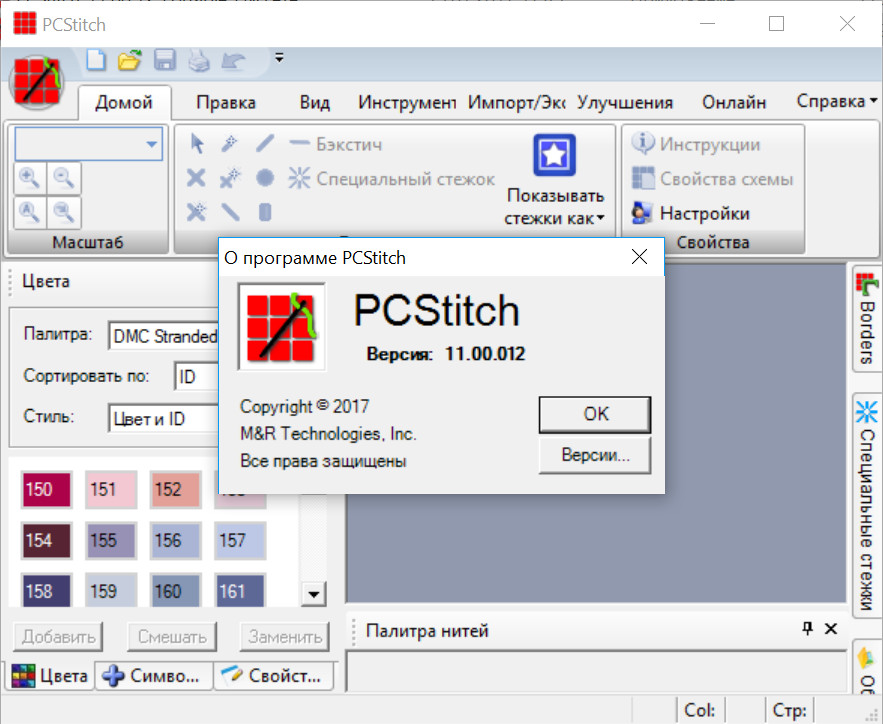The width and height of the screenshot is (883, 724).
Task: Click the Save diskette icon
Action: pyautogui.click(x=165, y=60)
